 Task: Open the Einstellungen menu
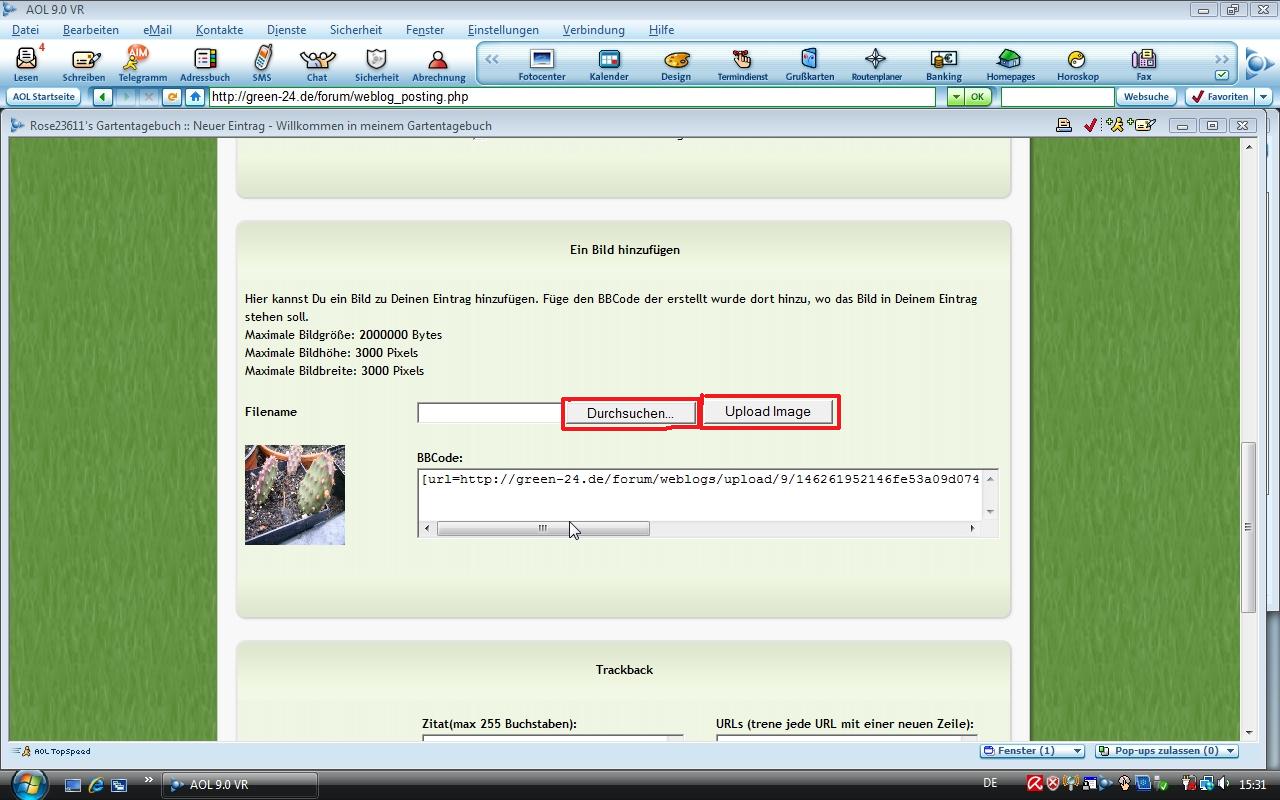(x=503, y=30)
